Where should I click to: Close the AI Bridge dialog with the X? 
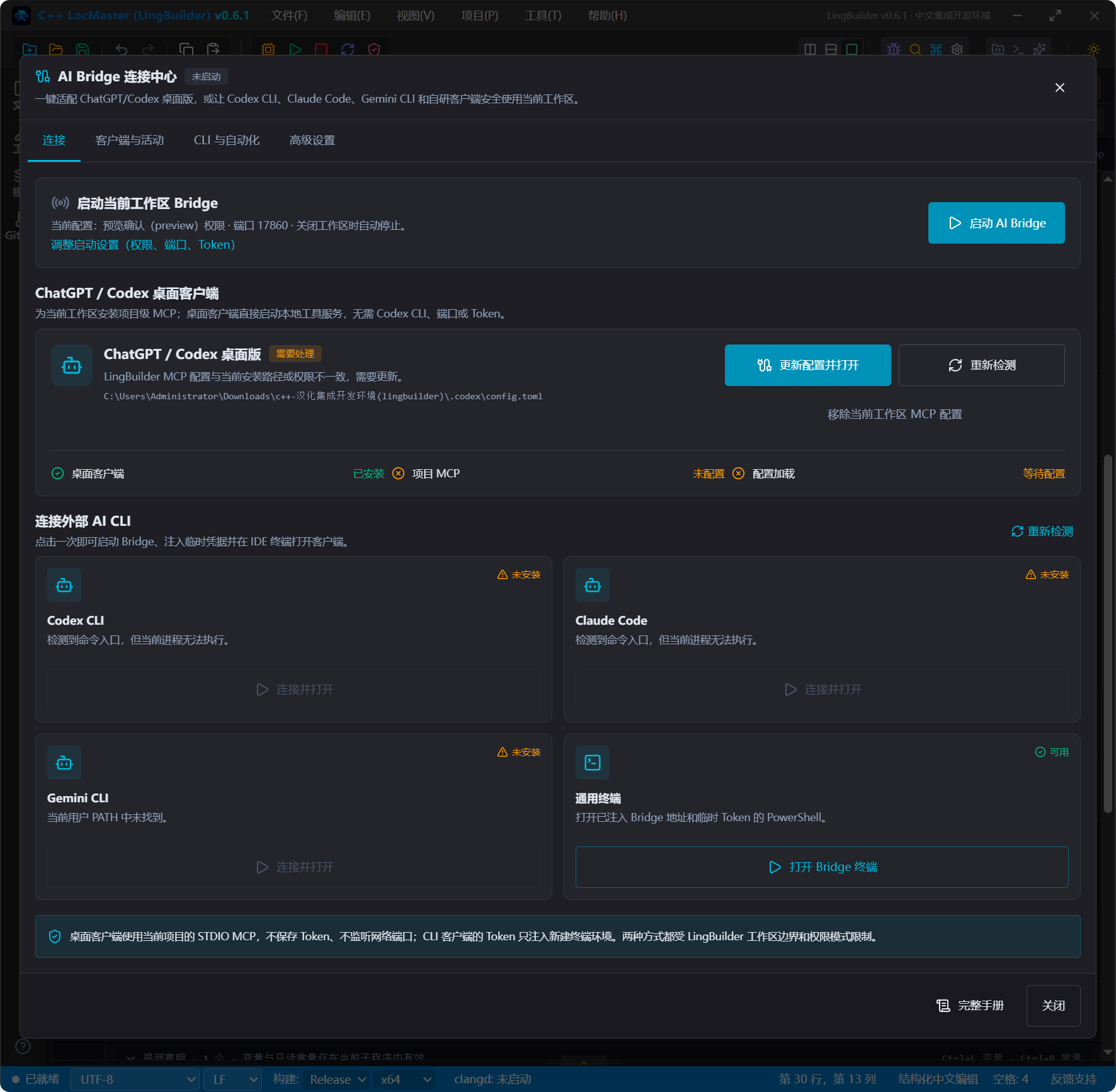pos(1060,88)
